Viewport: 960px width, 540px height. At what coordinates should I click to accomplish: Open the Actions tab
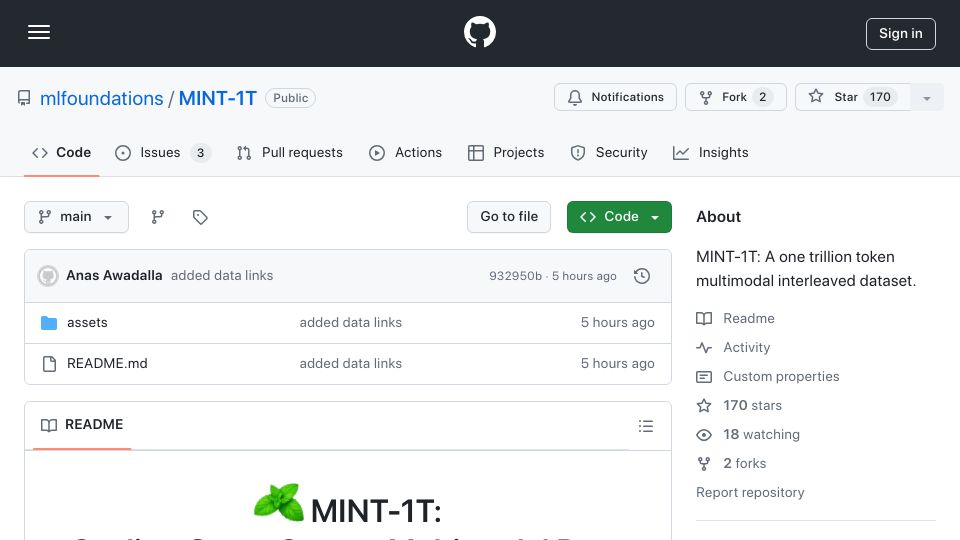pos(405,152)
